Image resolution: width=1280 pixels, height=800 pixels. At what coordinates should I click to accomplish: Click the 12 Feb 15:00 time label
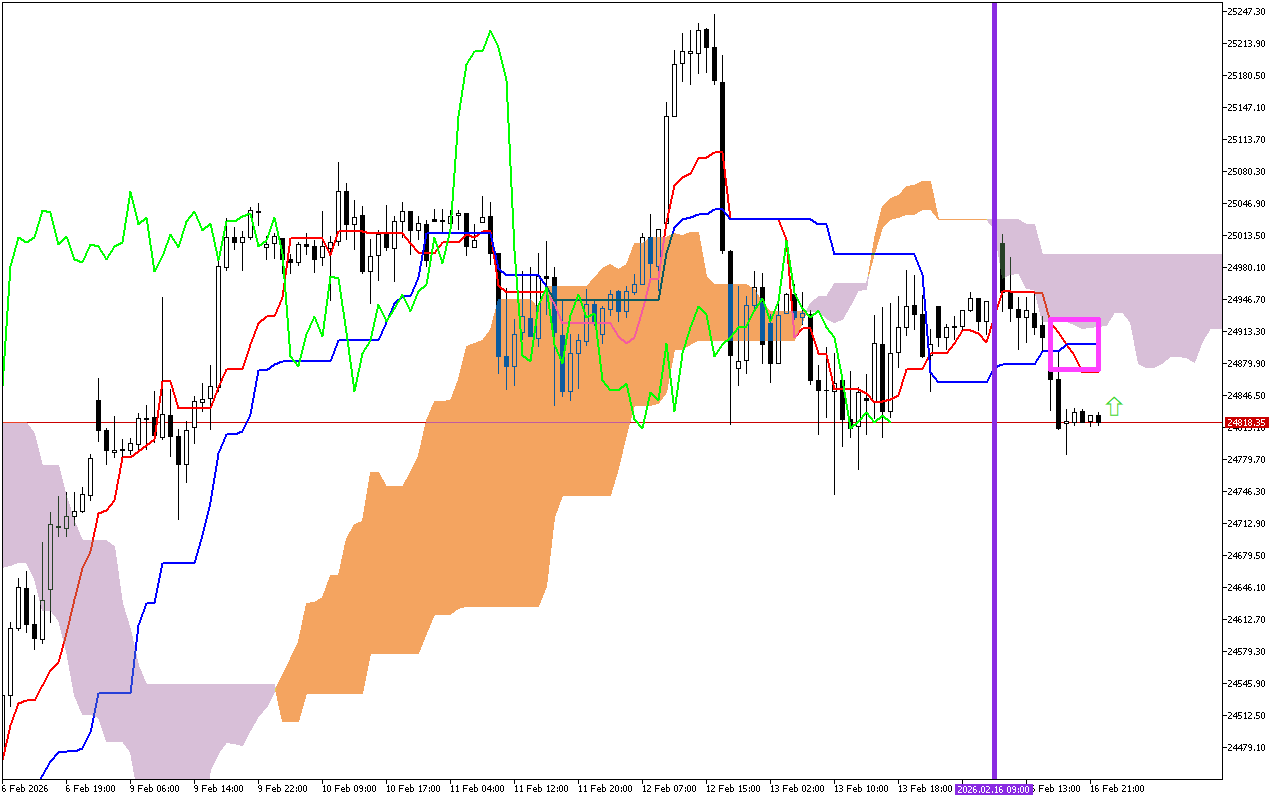736,789
